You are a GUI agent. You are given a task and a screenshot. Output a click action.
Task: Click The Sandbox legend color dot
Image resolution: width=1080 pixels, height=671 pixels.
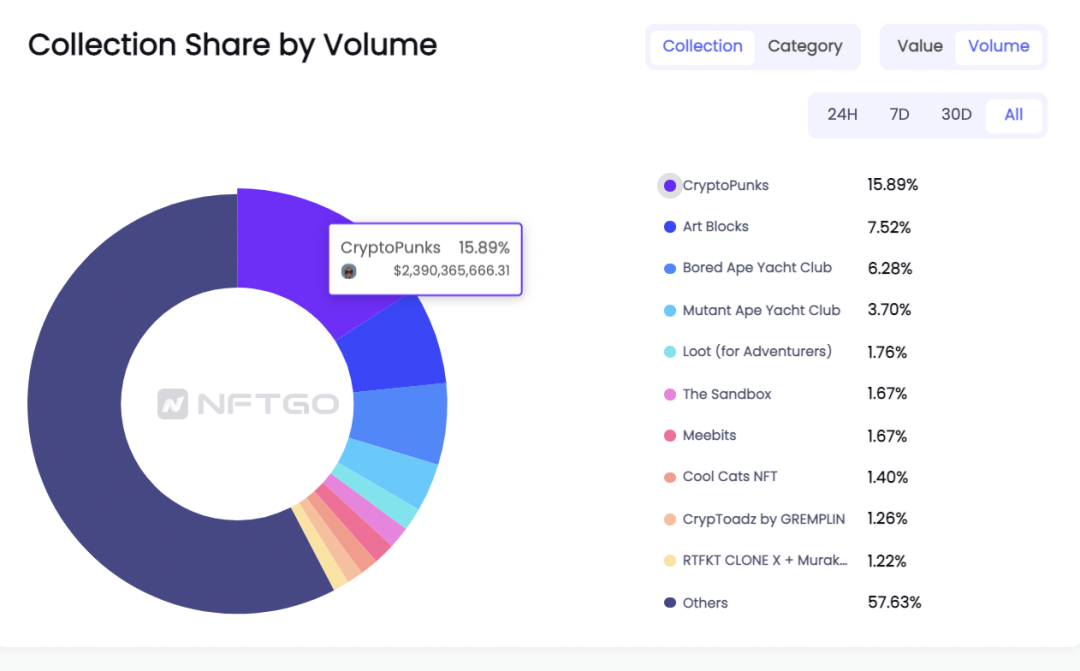[x=669, y=394]
